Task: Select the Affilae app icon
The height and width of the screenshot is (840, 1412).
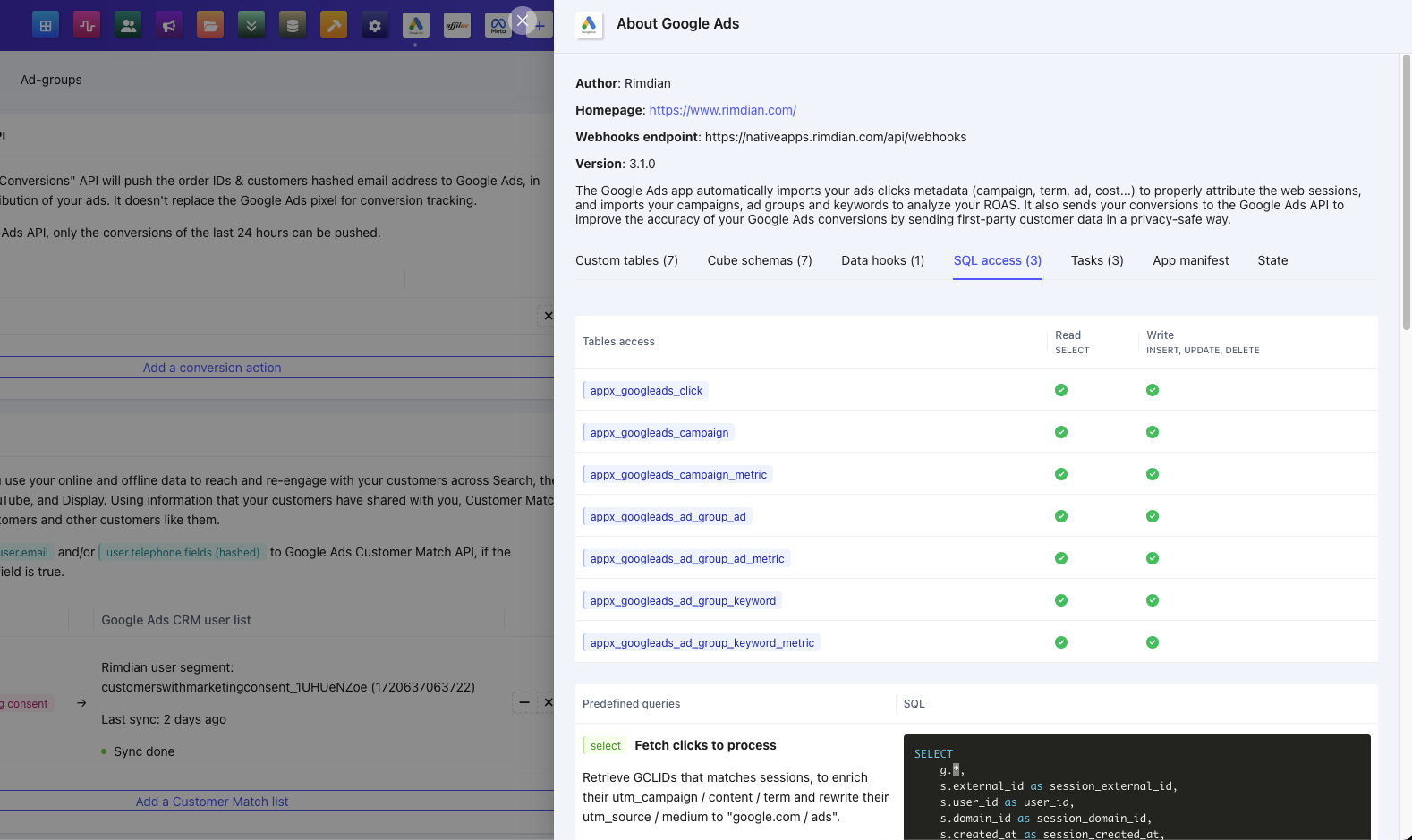Action: (457, 26)
